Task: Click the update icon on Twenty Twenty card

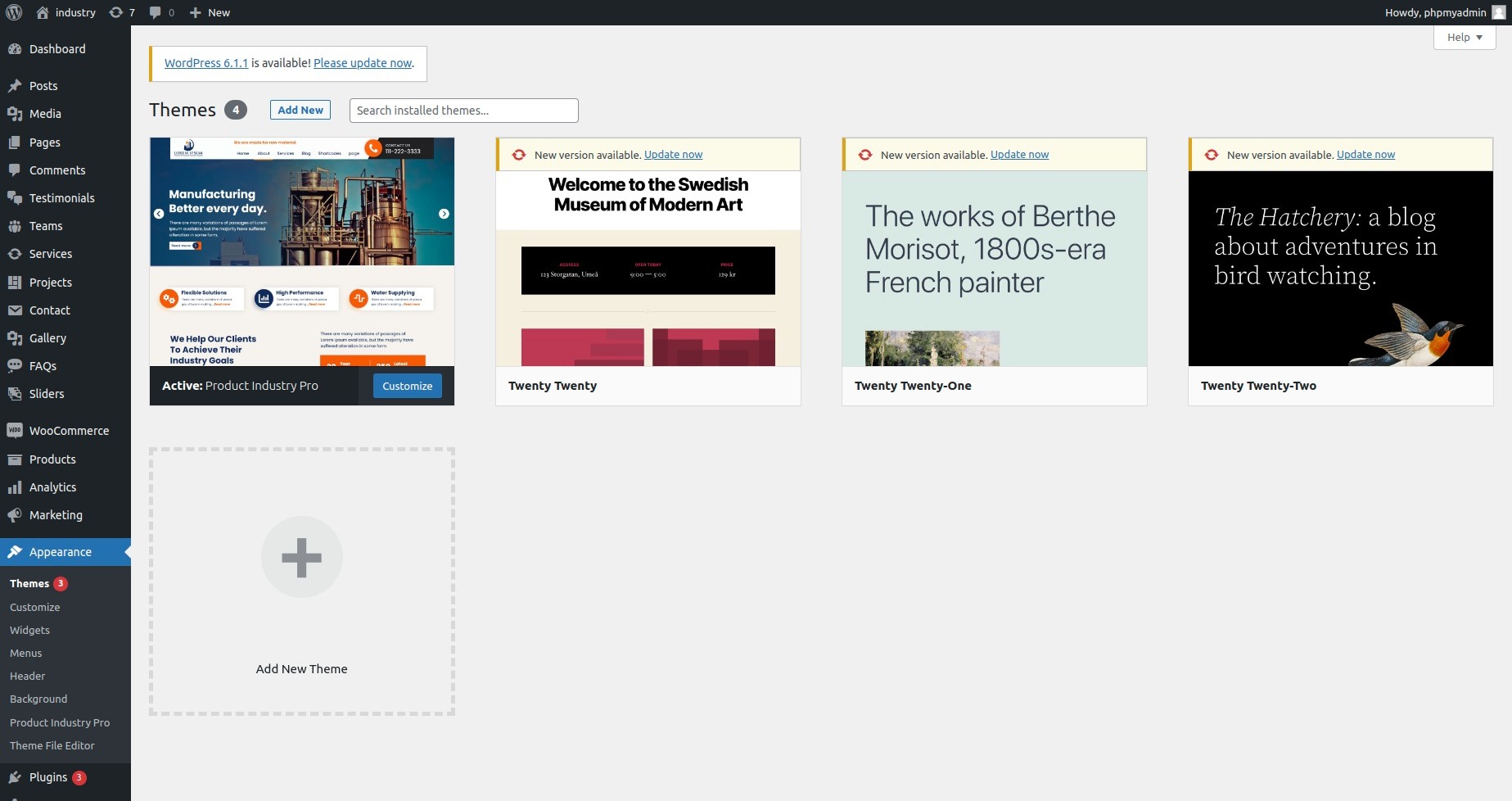Action: pos(519,155)
